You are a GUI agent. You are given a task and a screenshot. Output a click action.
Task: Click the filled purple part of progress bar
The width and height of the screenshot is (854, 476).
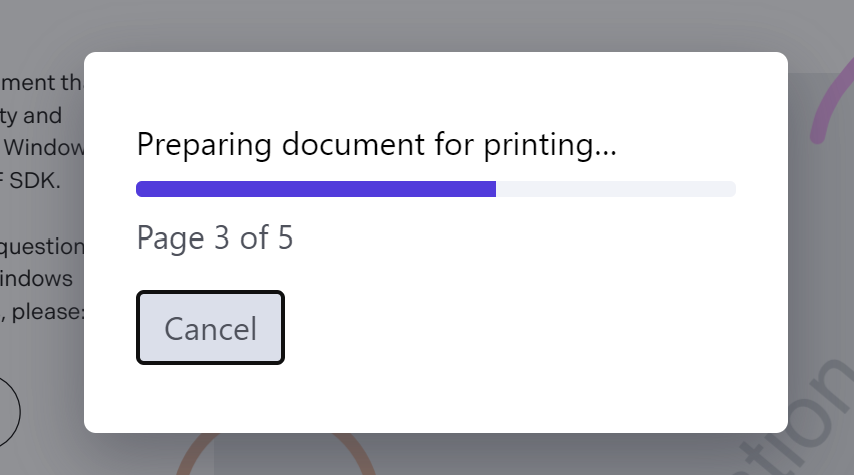[x=316, y=189]
